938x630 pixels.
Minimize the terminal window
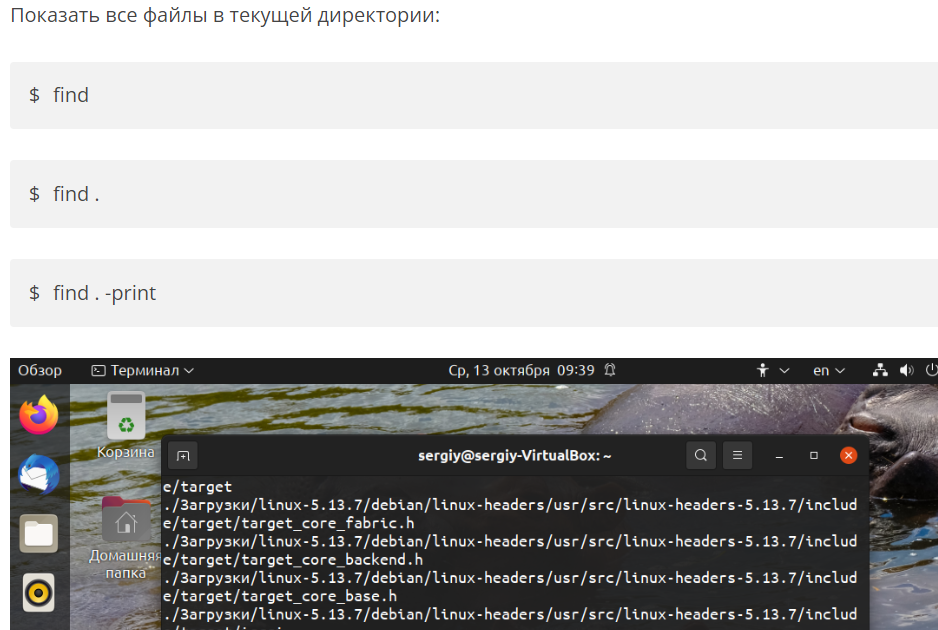779,456
